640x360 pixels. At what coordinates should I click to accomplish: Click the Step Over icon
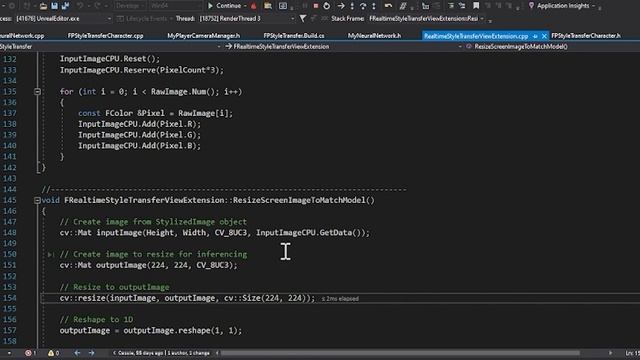pyautogui.click(x=363, y=6)
